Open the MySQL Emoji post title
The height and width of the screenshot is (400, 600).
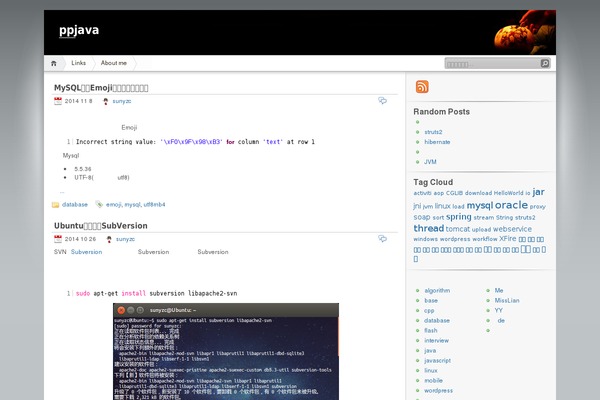click(101, 88)
